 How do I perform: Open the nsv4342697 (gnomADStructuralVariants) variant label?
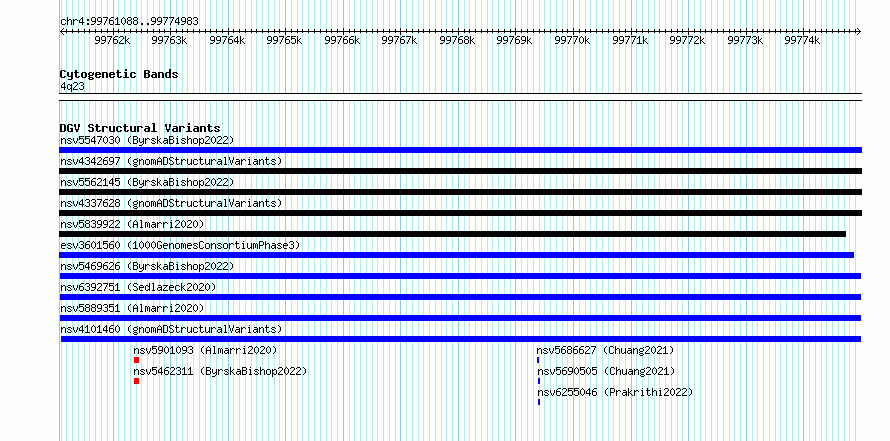pyautogui.click(x=171, y=161)
